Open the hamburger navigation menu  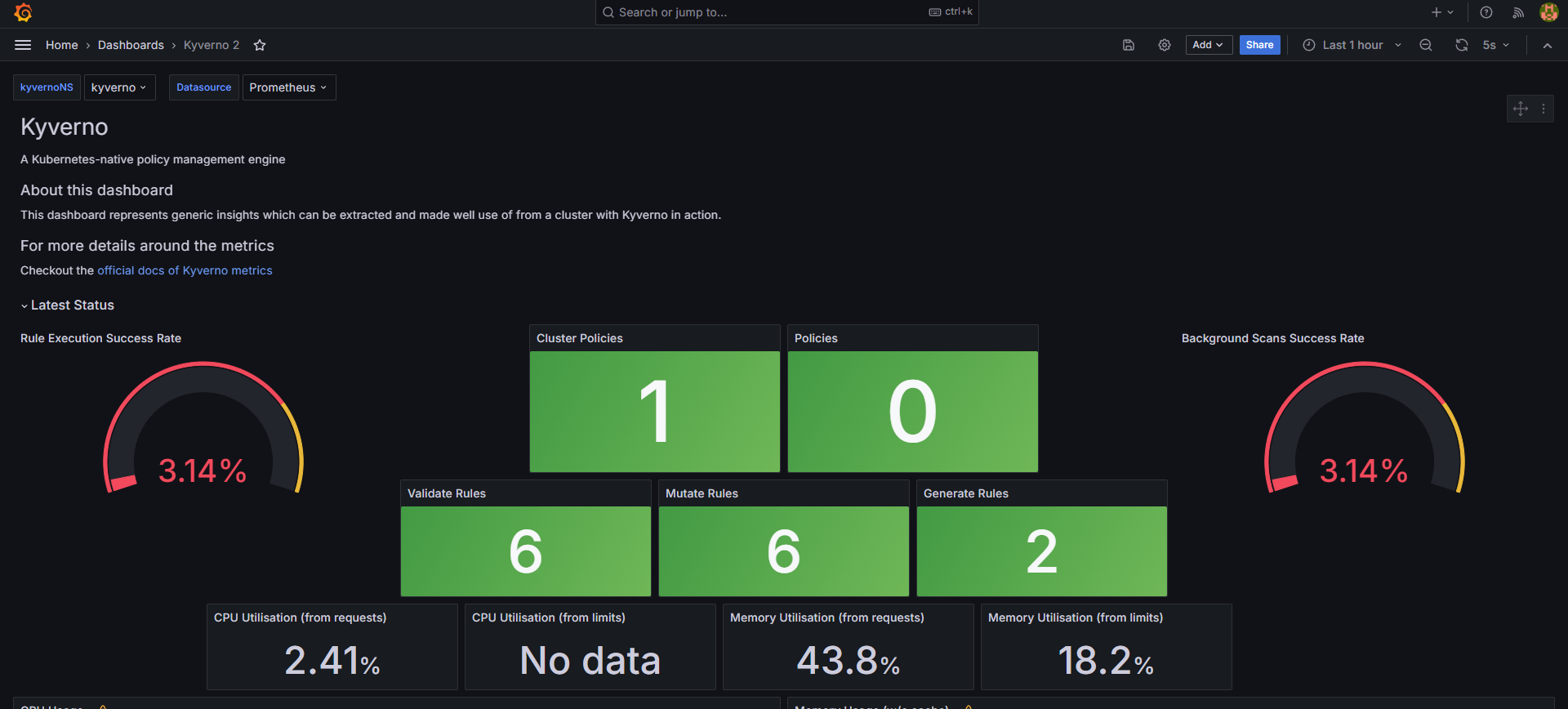click(23, 45)
